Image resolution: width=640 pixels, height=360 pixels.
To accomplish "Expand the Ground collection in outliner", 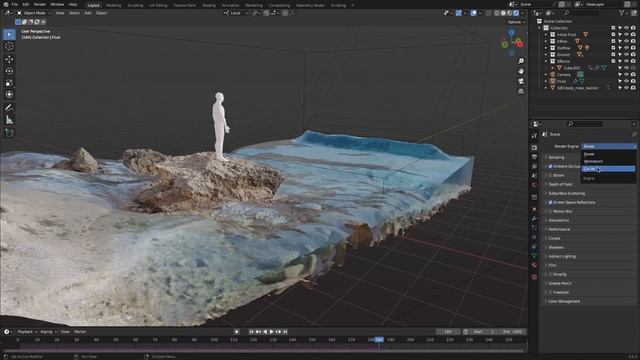I will click(x=546, y=54).
